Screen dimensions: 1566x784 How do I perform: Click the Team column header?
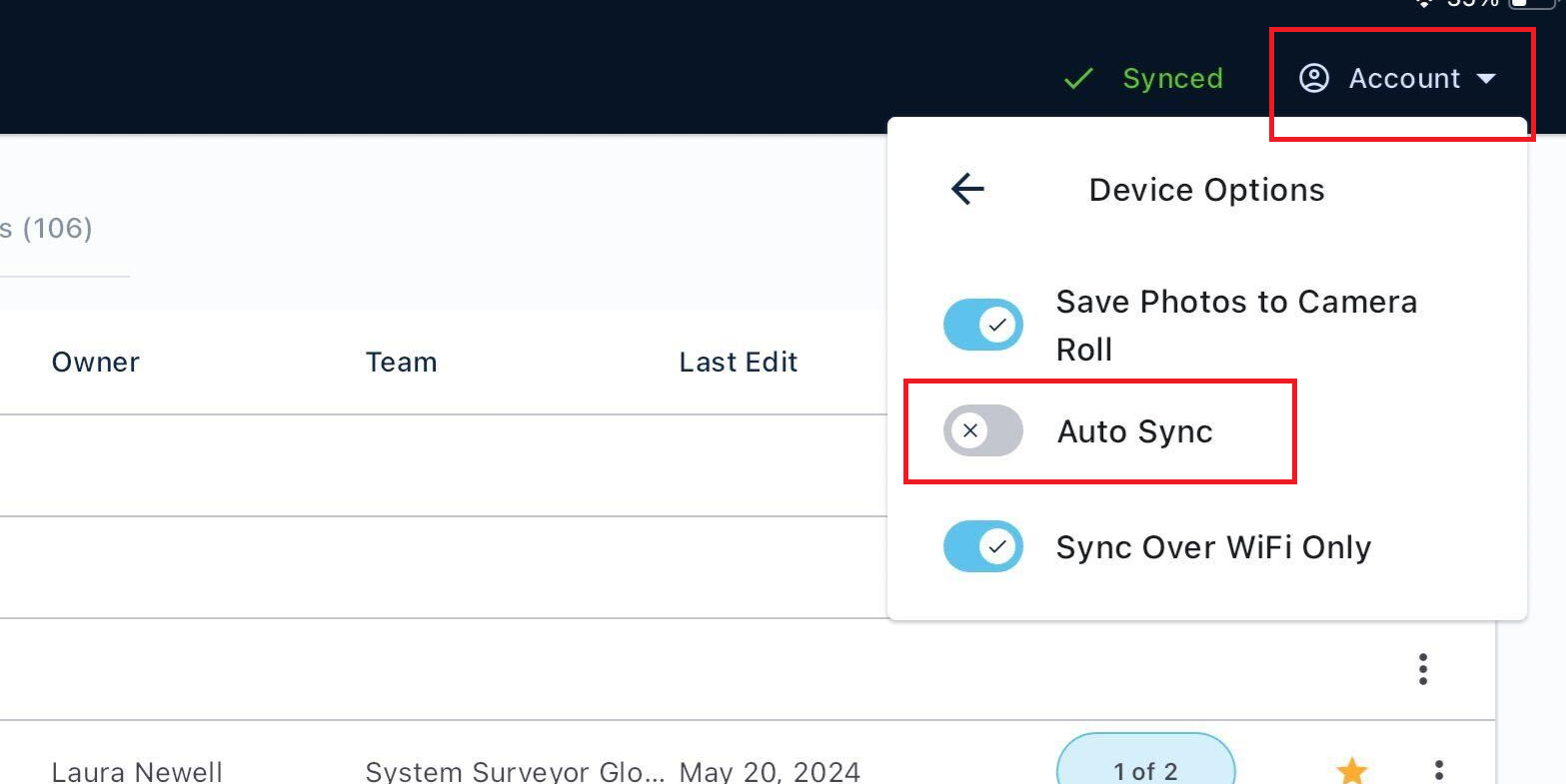(401, 362)
